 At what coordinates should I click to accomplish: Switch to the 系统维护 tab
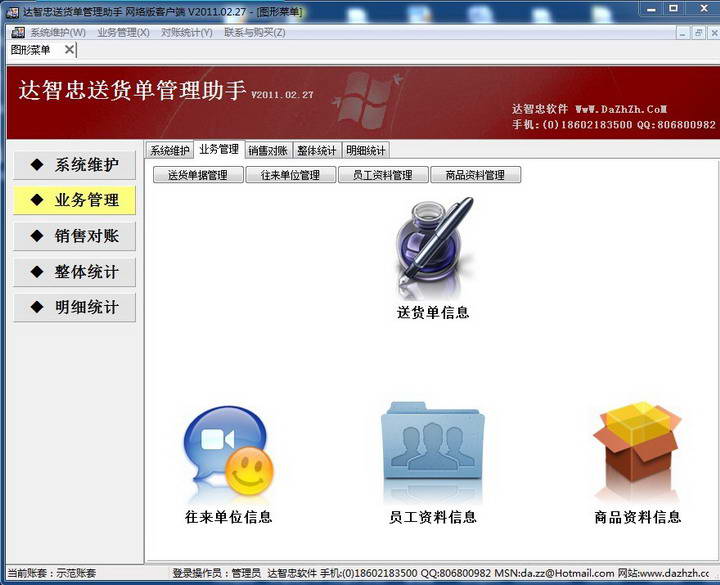click(169, 150)
